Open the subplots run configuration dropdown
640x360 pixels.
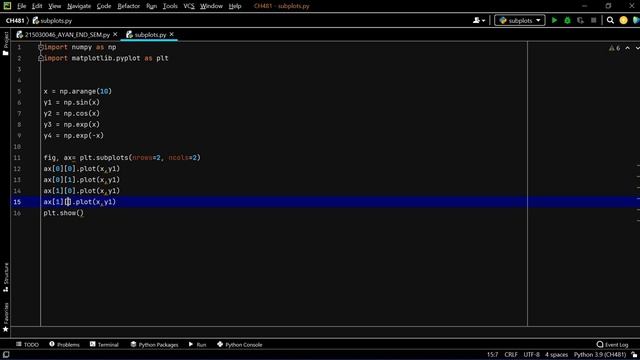[520, 20]
